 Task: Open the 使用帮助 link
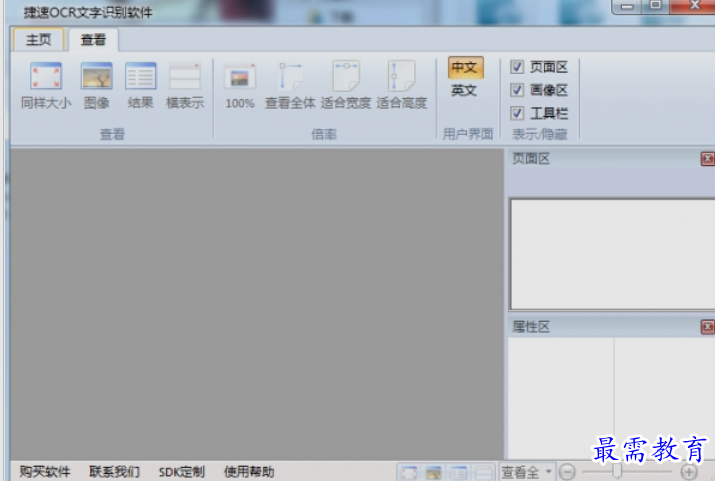(x=249, y=471)
